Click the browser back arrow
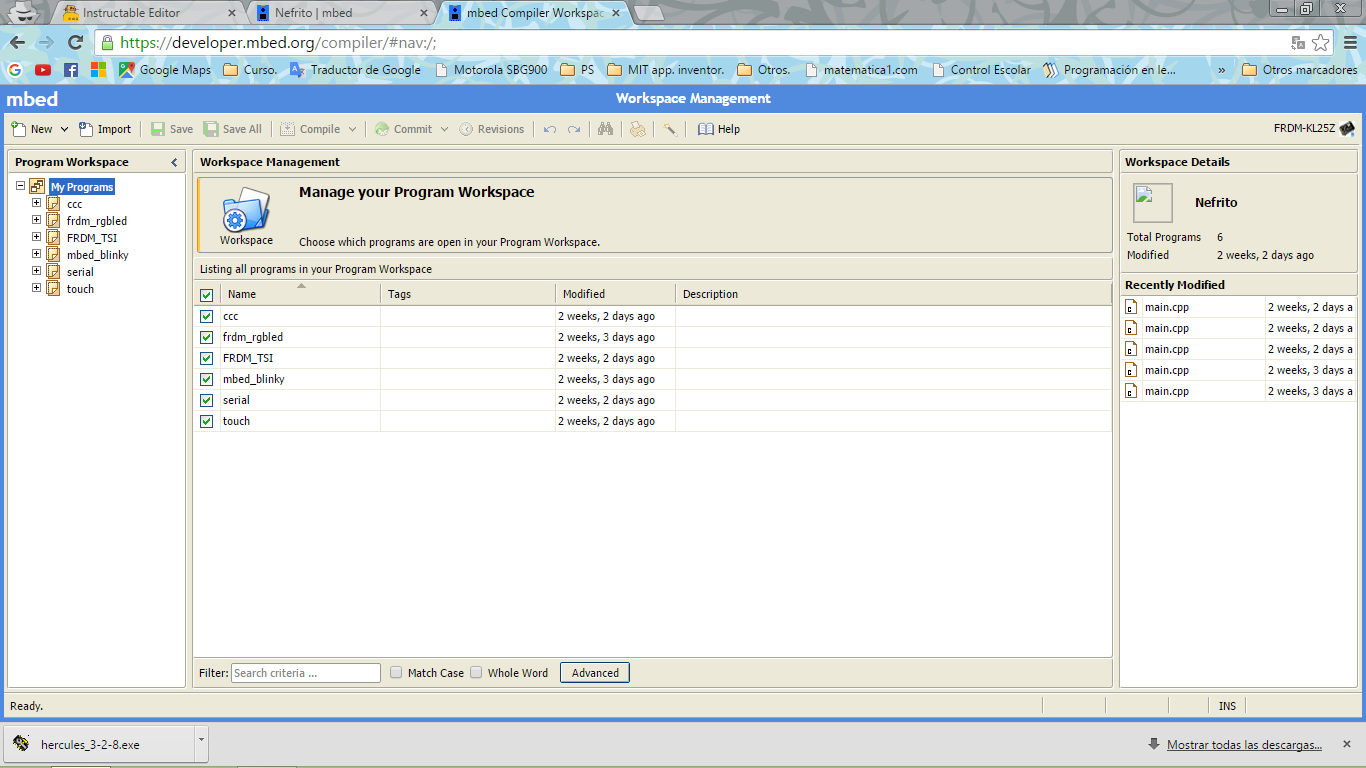The width and height of the screenshot is (1366, 768). [17, 43]
